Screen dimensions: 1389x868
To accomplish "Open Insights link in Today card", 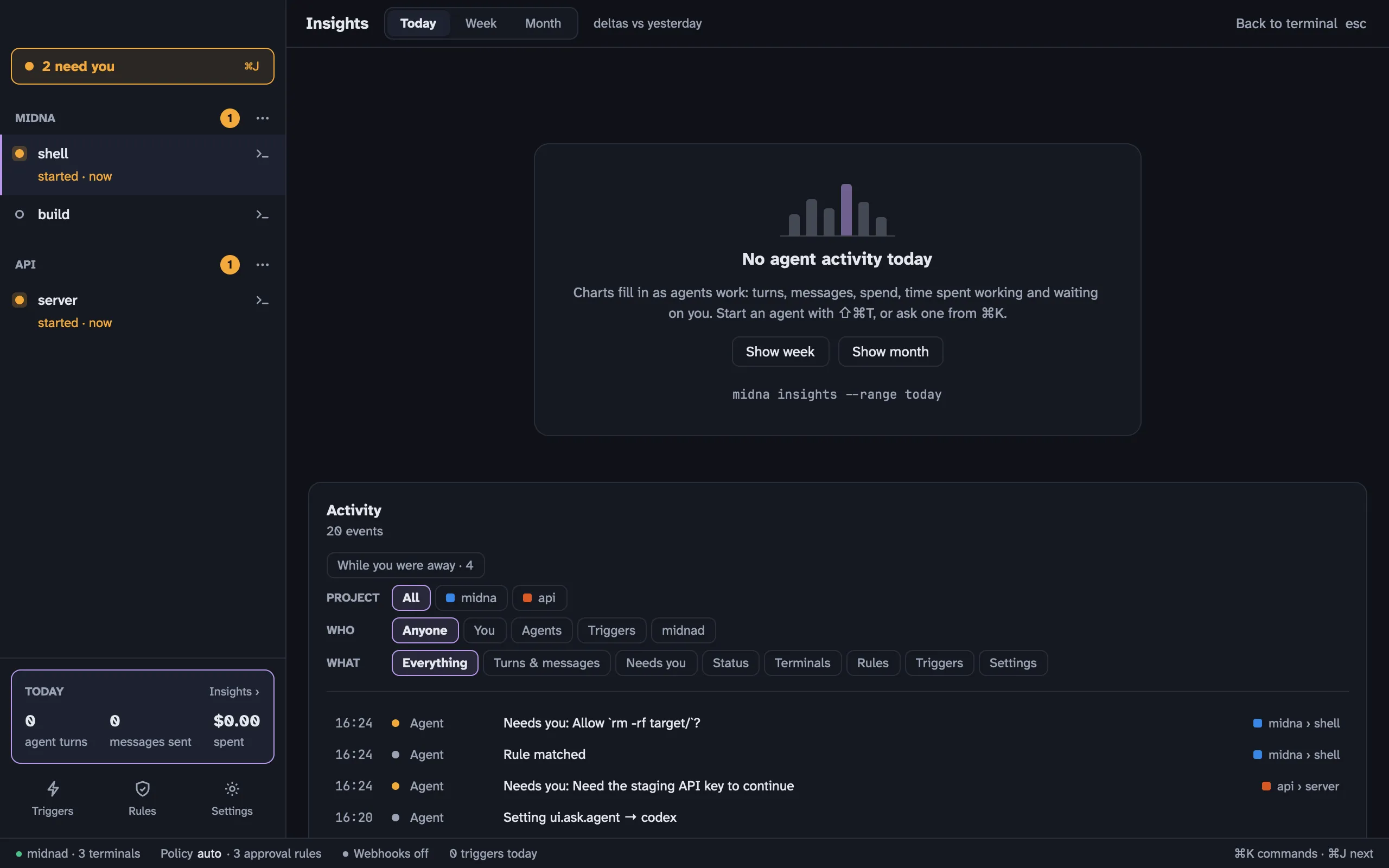I will tap(234, 692).
